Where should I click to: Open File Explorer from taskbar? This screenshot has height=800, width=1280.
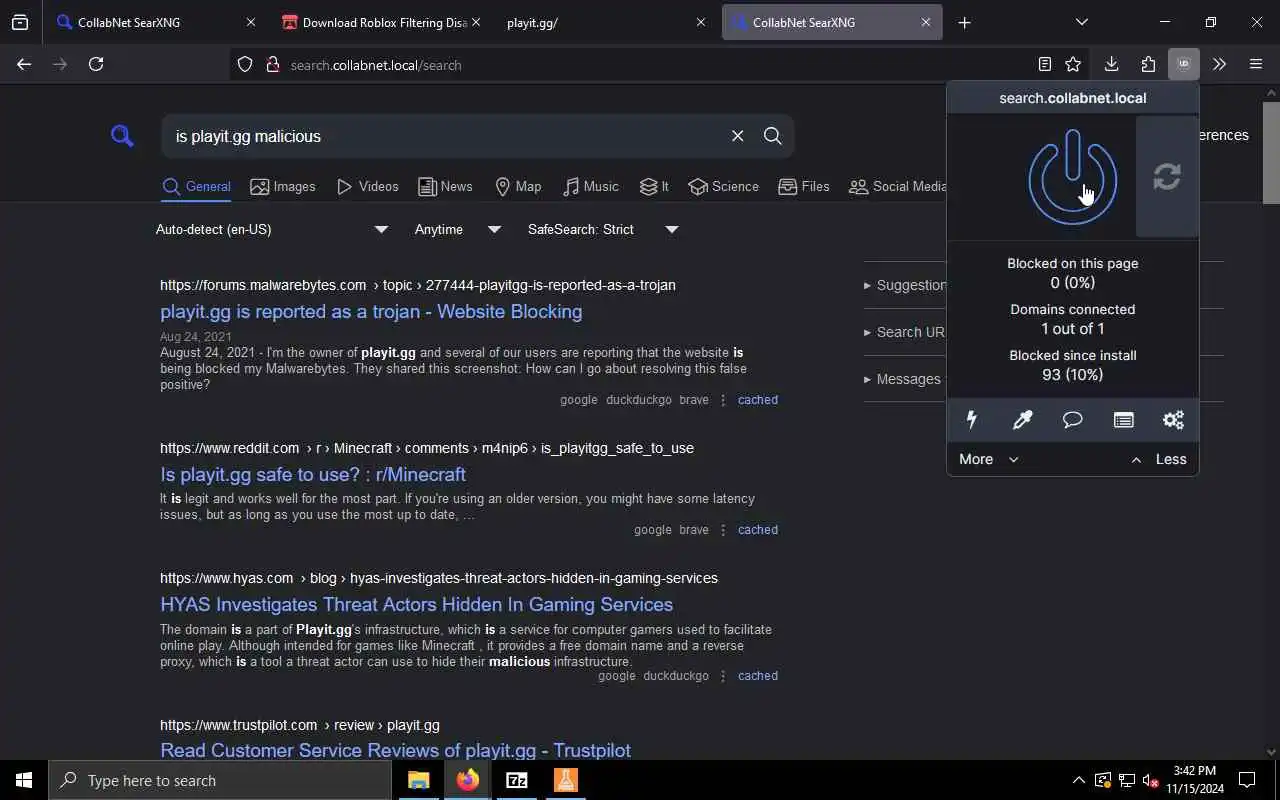point(418,780)
